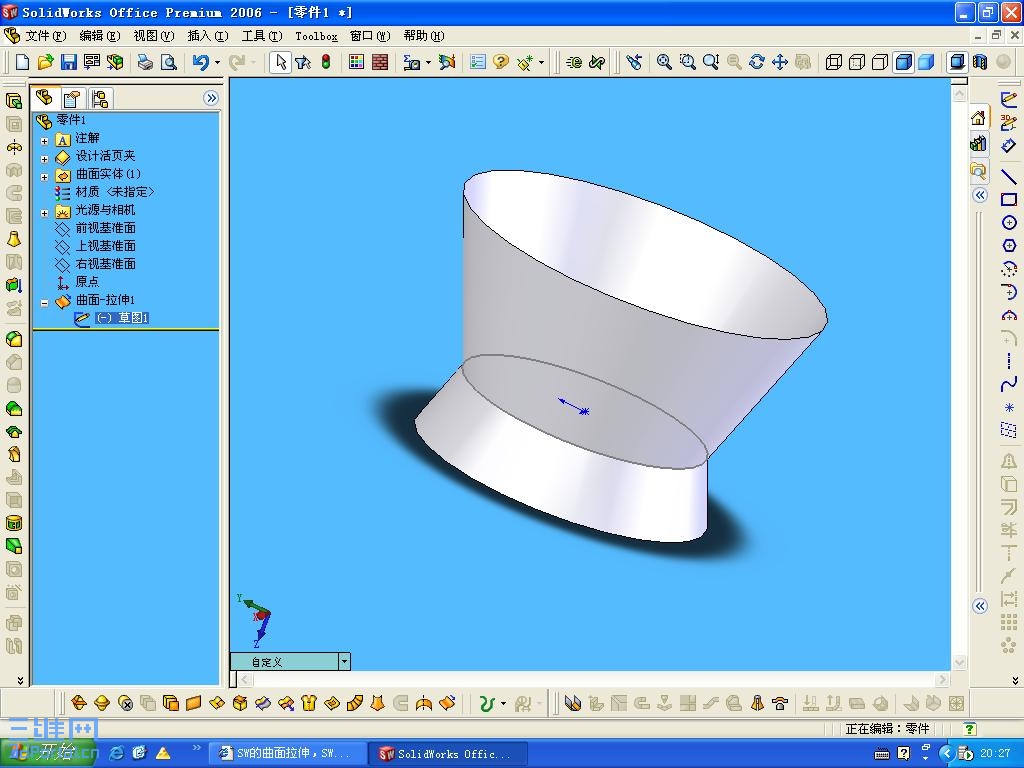Select (-) 草图1 sketch item
Viewport: 1024px width, 768px height.
[x=122, y=317]
